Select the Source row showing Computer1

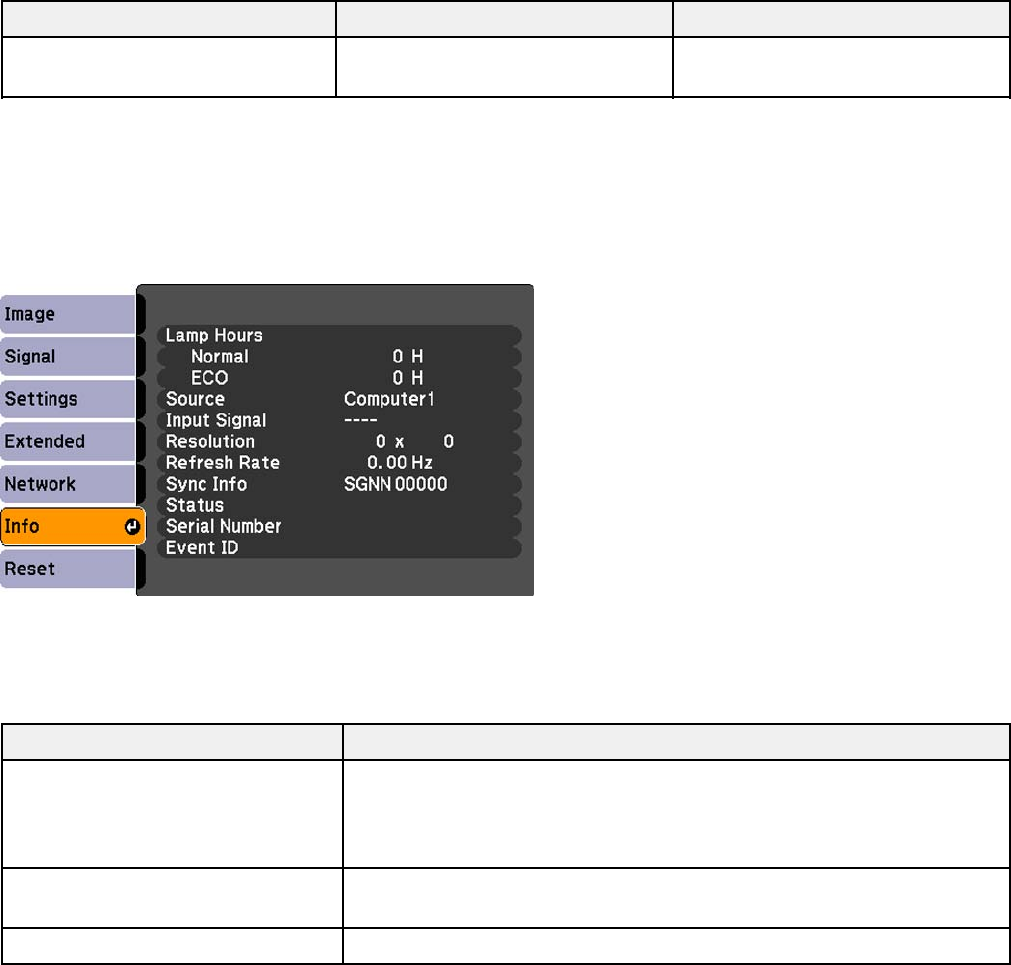(339, 399)
